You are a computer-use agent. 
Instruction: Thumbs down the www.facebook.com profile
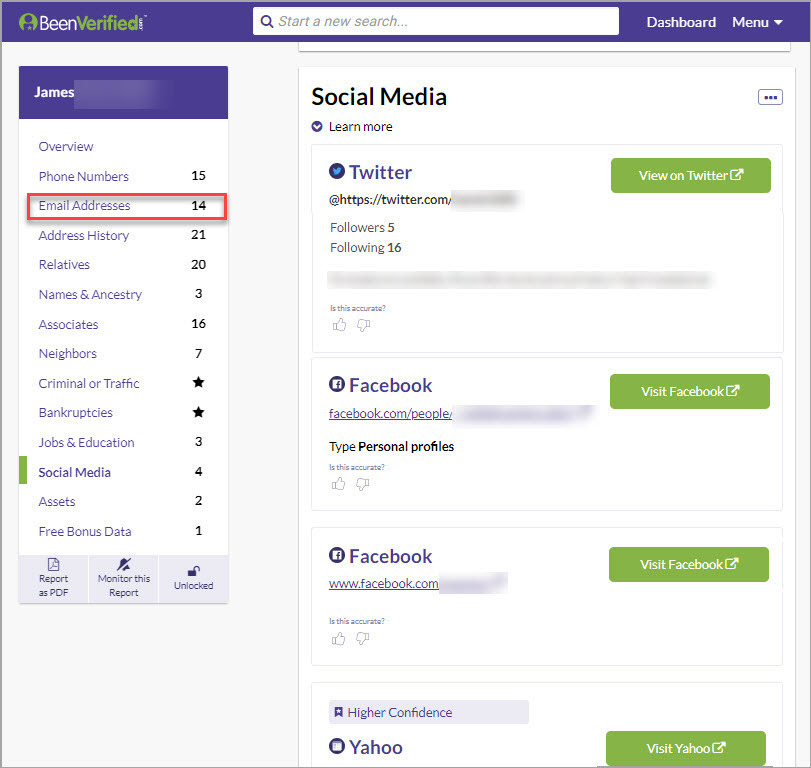tap(363, 639)
